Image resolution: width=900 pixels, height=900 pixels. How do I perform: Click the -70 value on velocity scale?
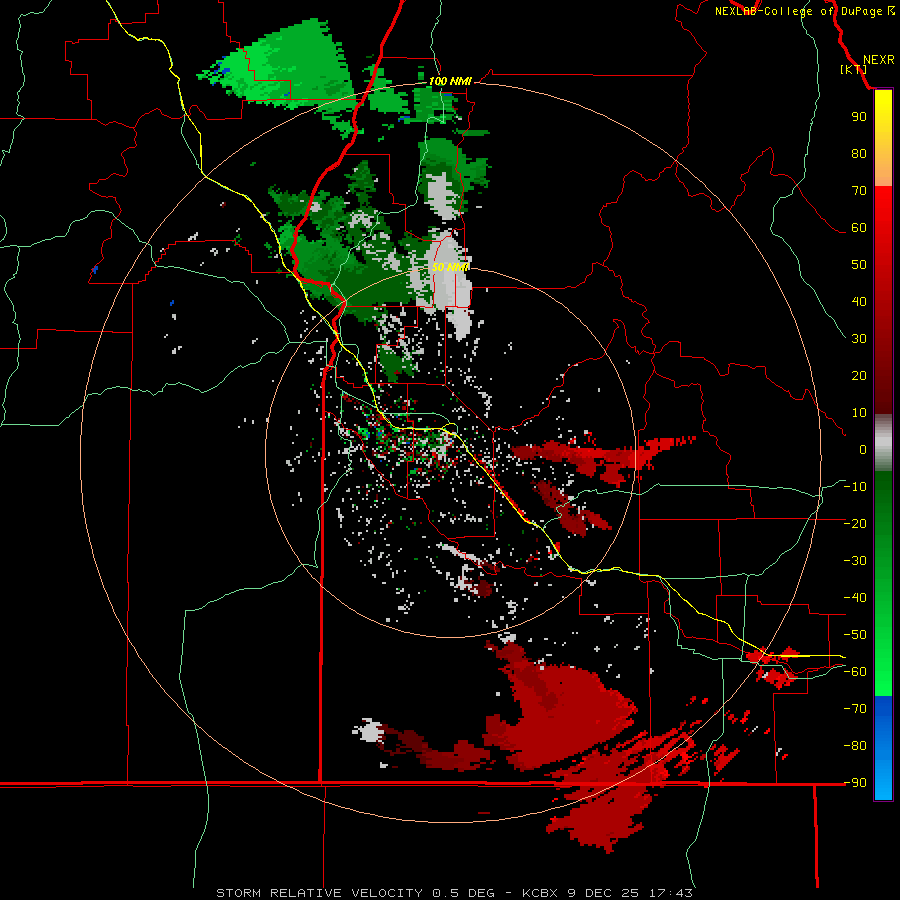855,709
